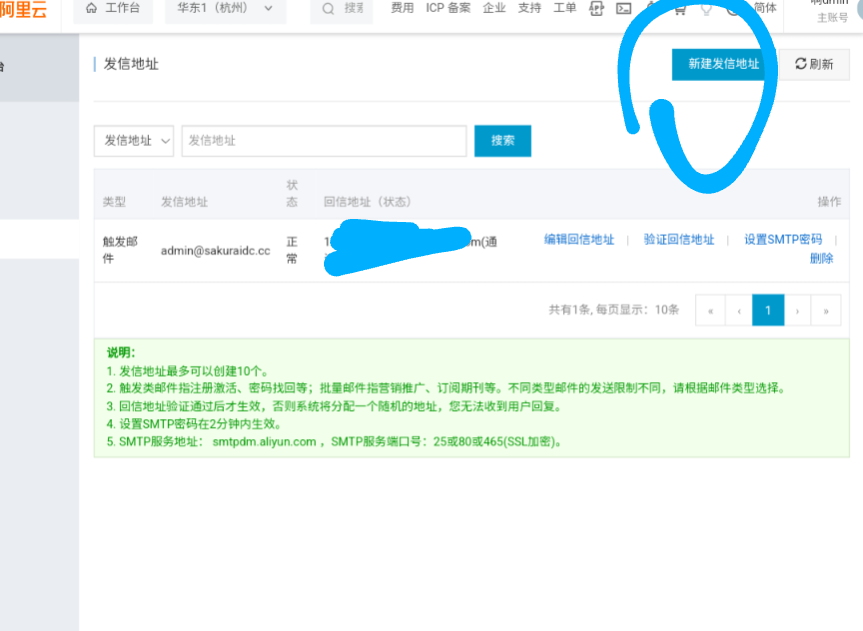The image size is (863, 631).
Task: Click next page arrow in pagination
Action: (x=797, y=310)
